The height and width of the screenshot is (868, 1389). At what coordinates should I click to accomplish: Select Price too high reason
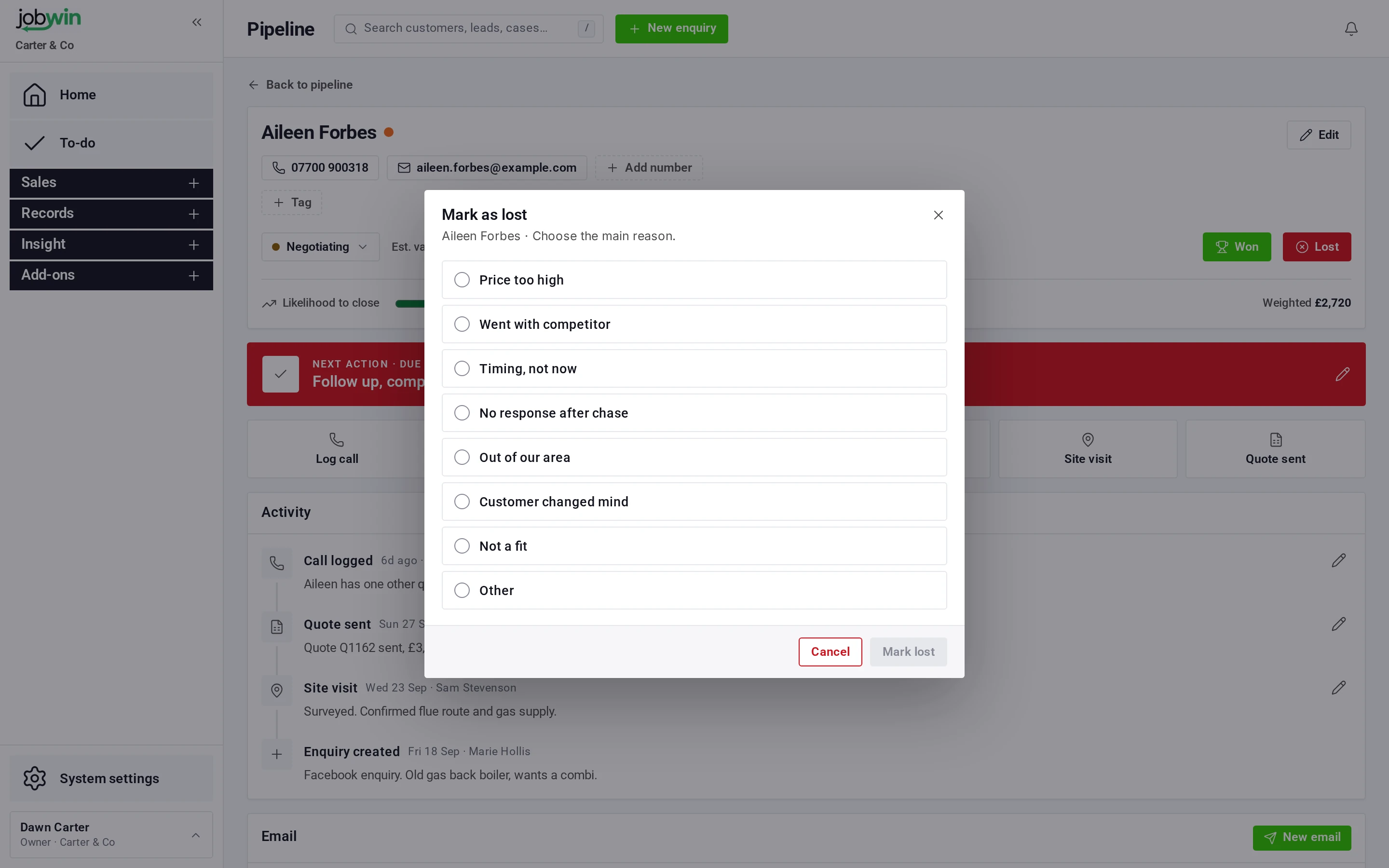pyautogui.click(x=694, y=280)
